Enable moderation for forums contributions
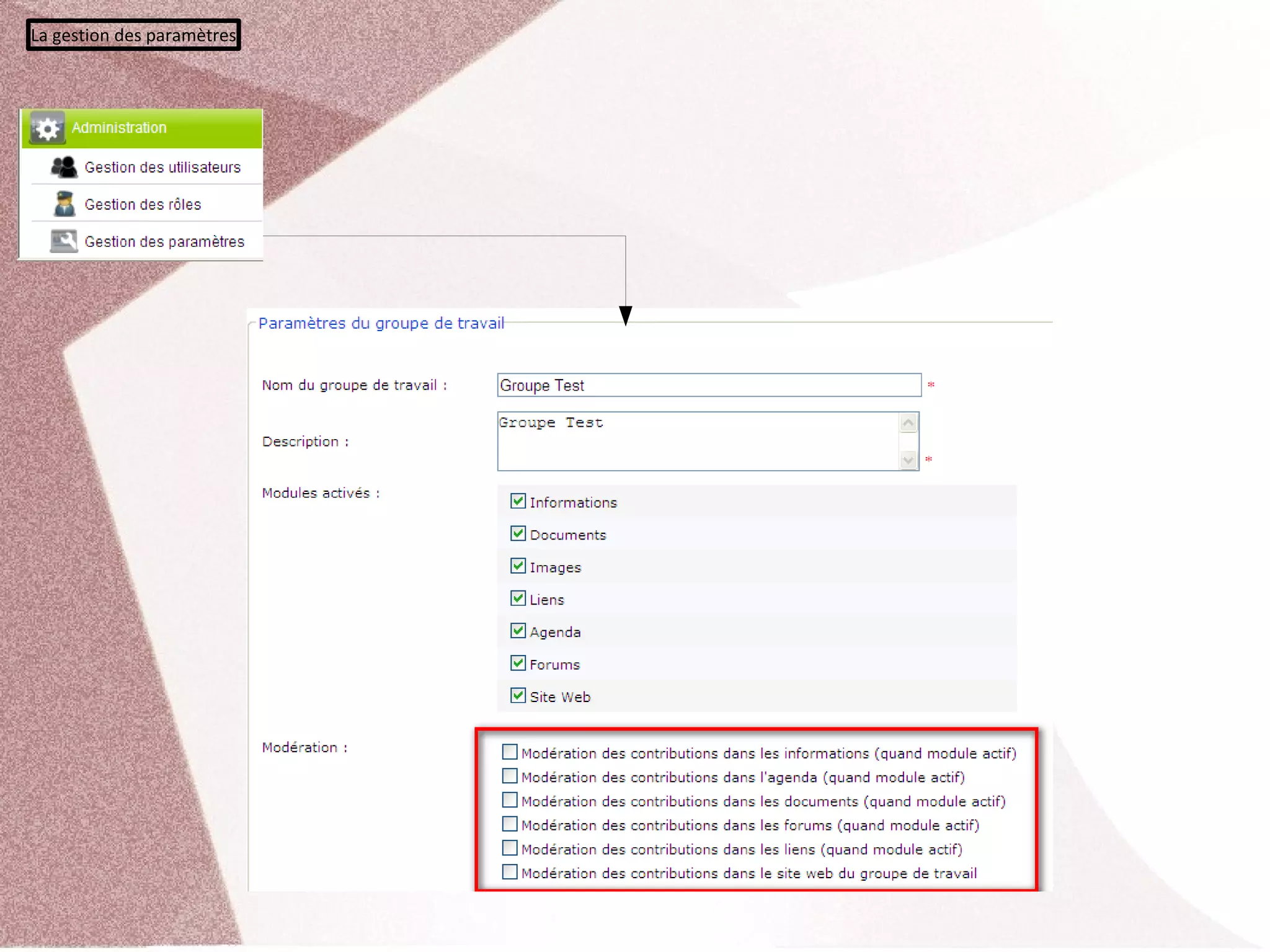 [510, 824]
